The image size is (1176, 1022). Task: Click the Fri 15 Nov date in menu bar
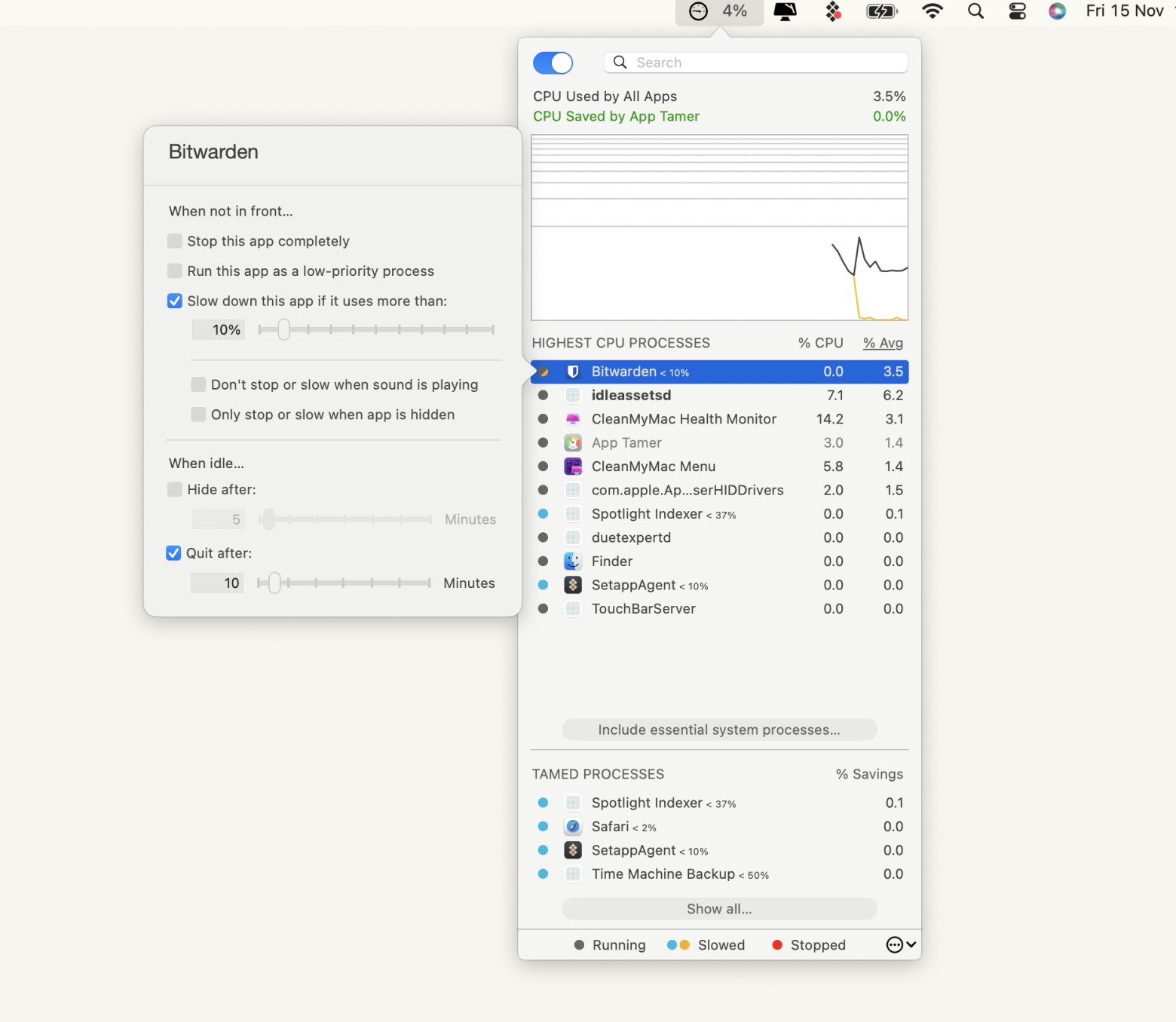point(1124,11)
